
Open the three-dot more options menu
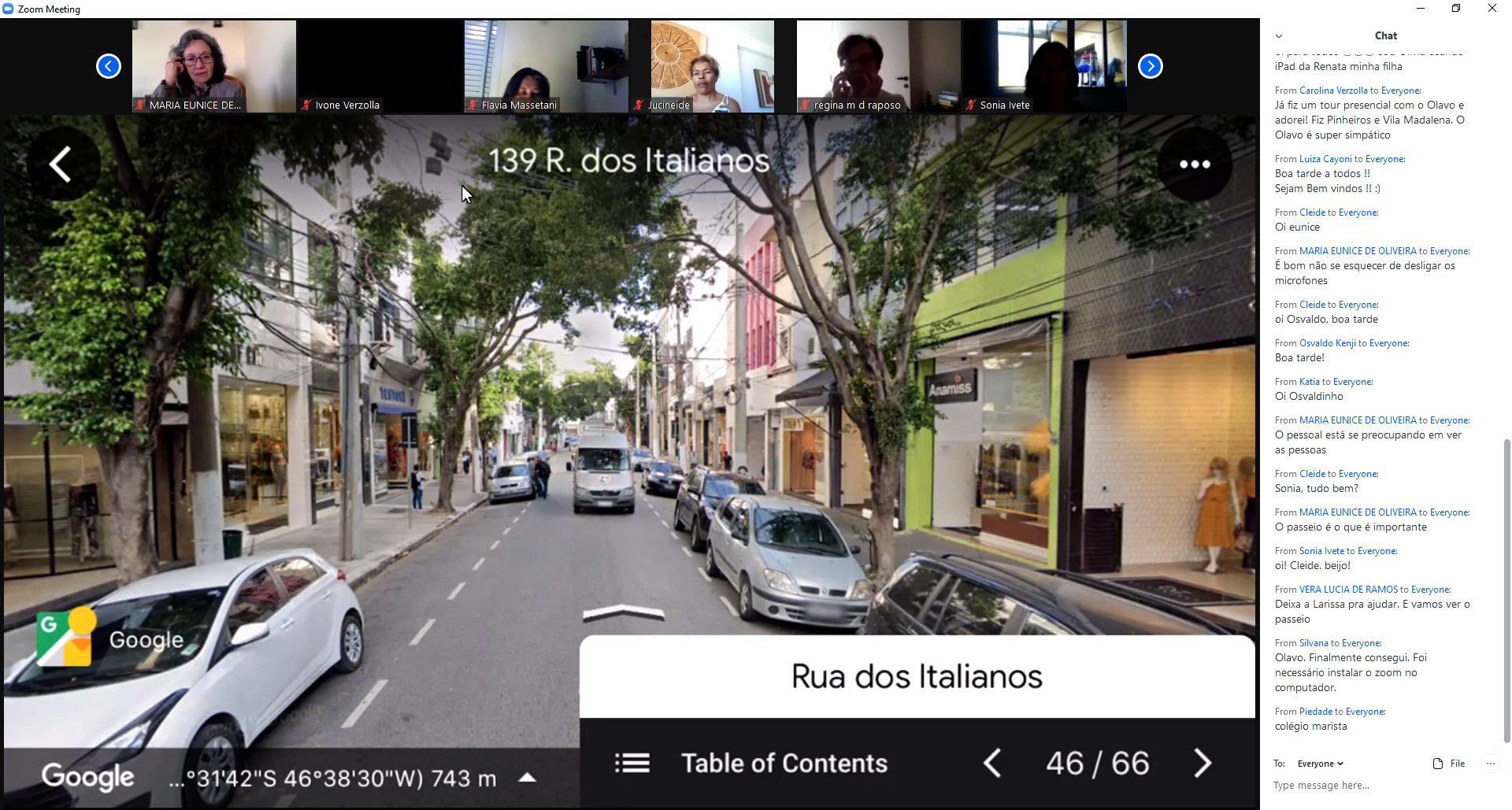click(1194, 165)
